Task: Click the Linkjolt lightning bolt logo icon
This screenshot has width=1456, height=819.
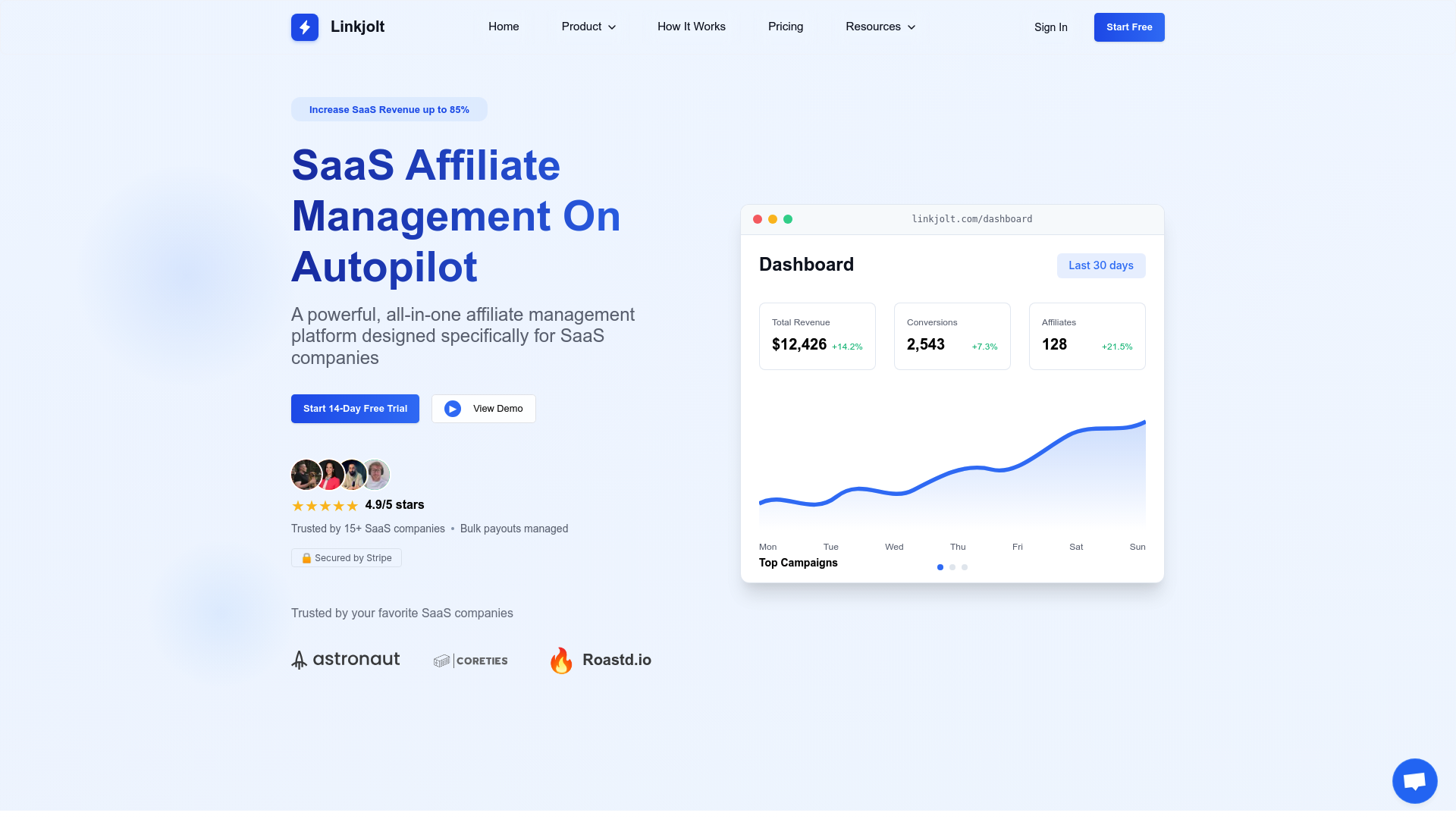Action: [305, 27]
